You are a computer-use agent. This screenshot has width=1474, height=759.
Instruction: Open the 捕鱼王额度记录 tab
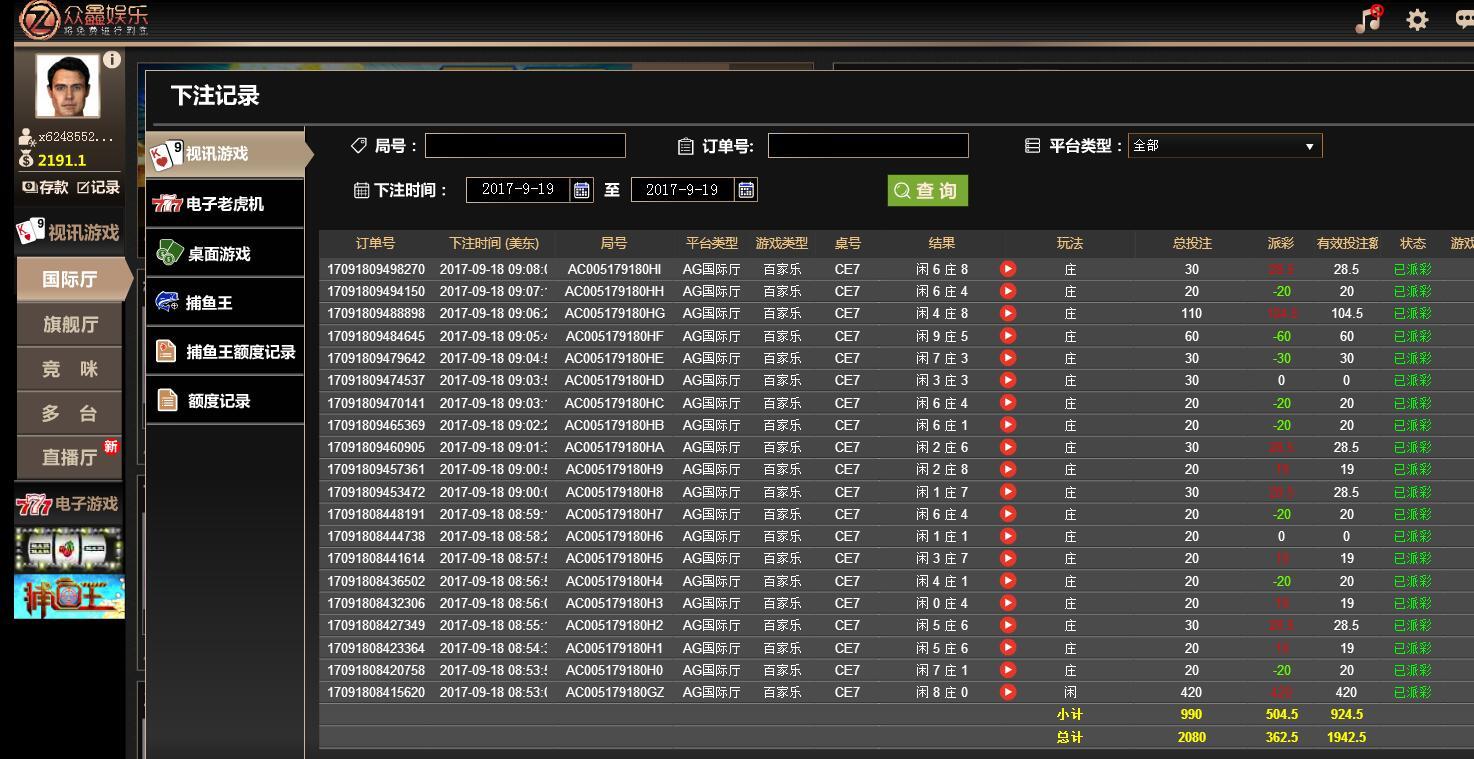225,352
